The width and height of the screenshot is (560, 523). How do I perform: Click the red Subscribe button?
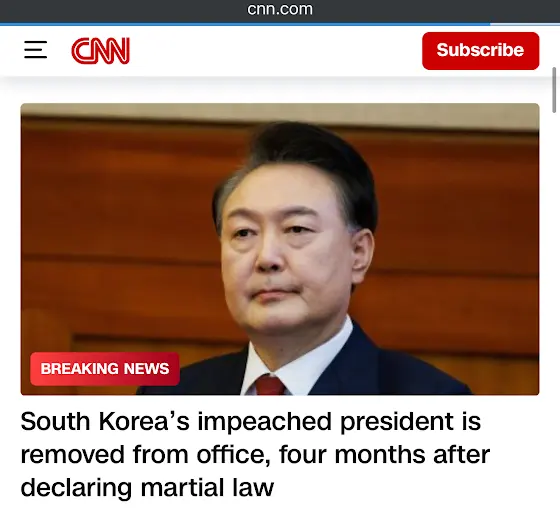coord(480,51)
